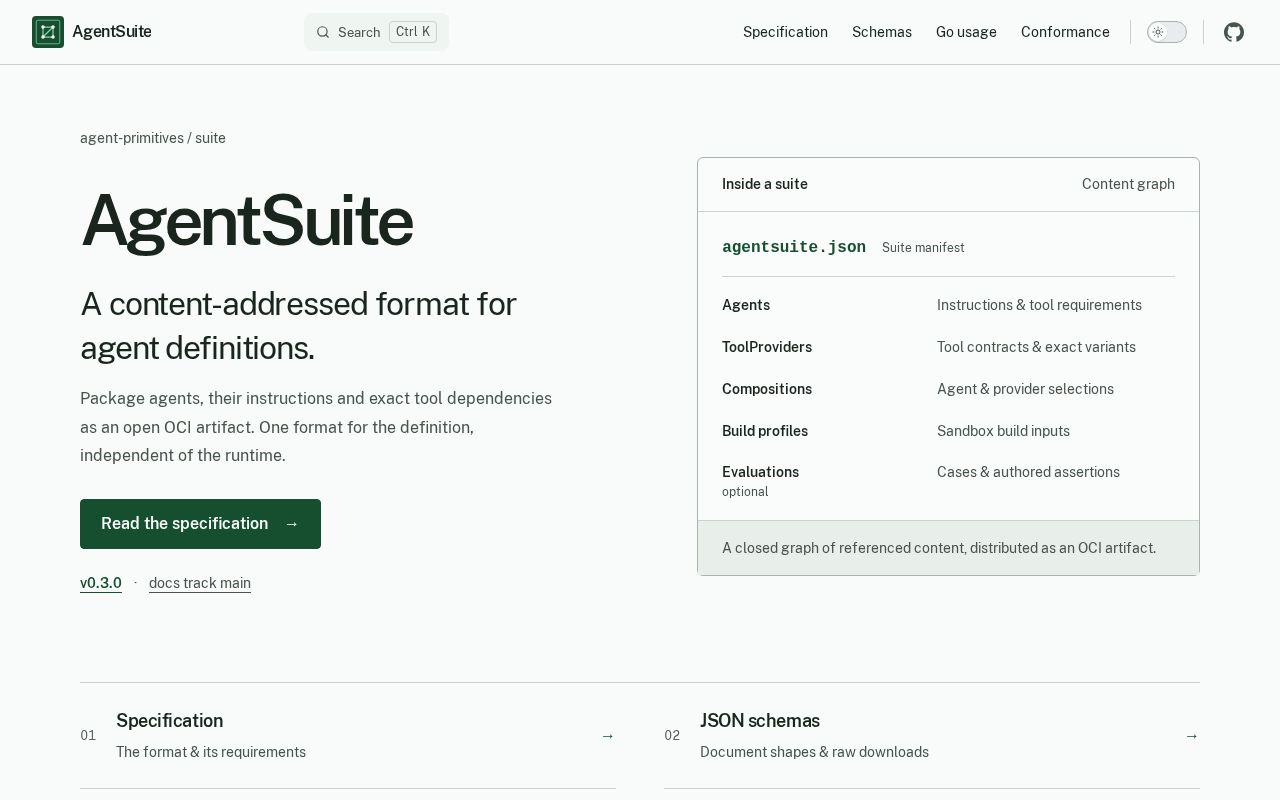This screenshot has height=800, width=1280.
Task: Open the Specification card numbered 01
Action: pyautogui.click(x=348, y=736)
